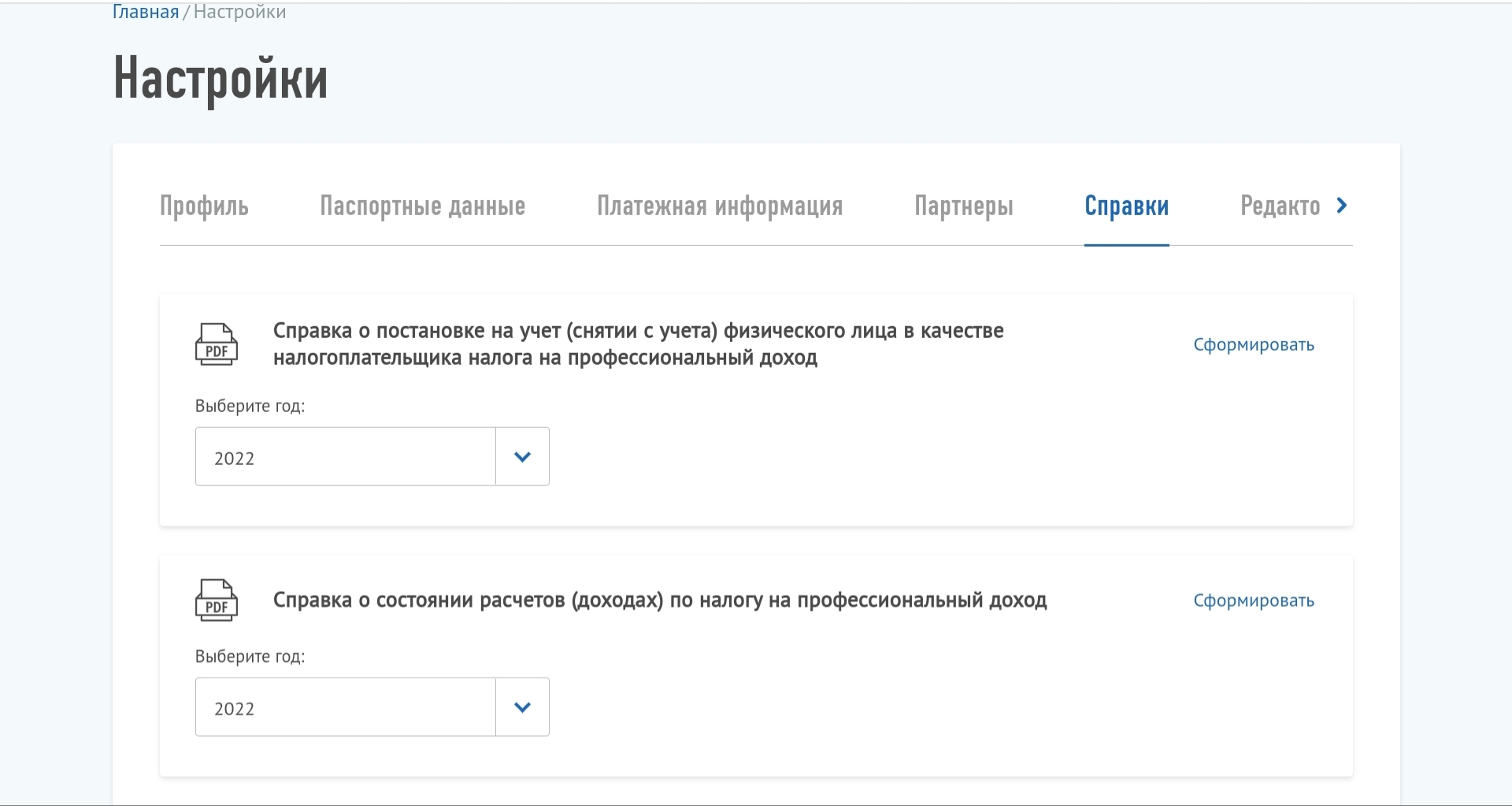1512x806 pixels.
Task: Click the active Справки tab
Action: [1126, 206]
